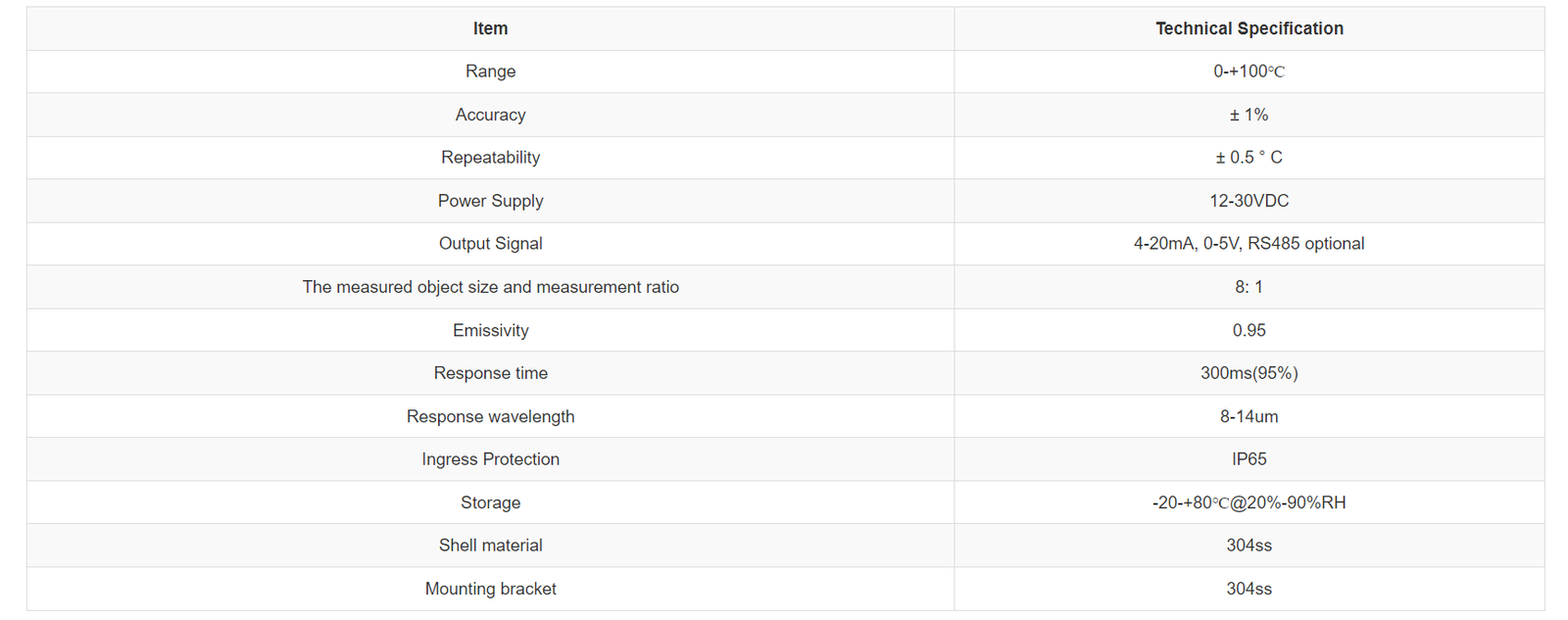Click the '4-20mA, 0-5V, RS485 optional' text
Image resolution: width=1568 pixels, height=620 pixels.
coord(1249,244)
